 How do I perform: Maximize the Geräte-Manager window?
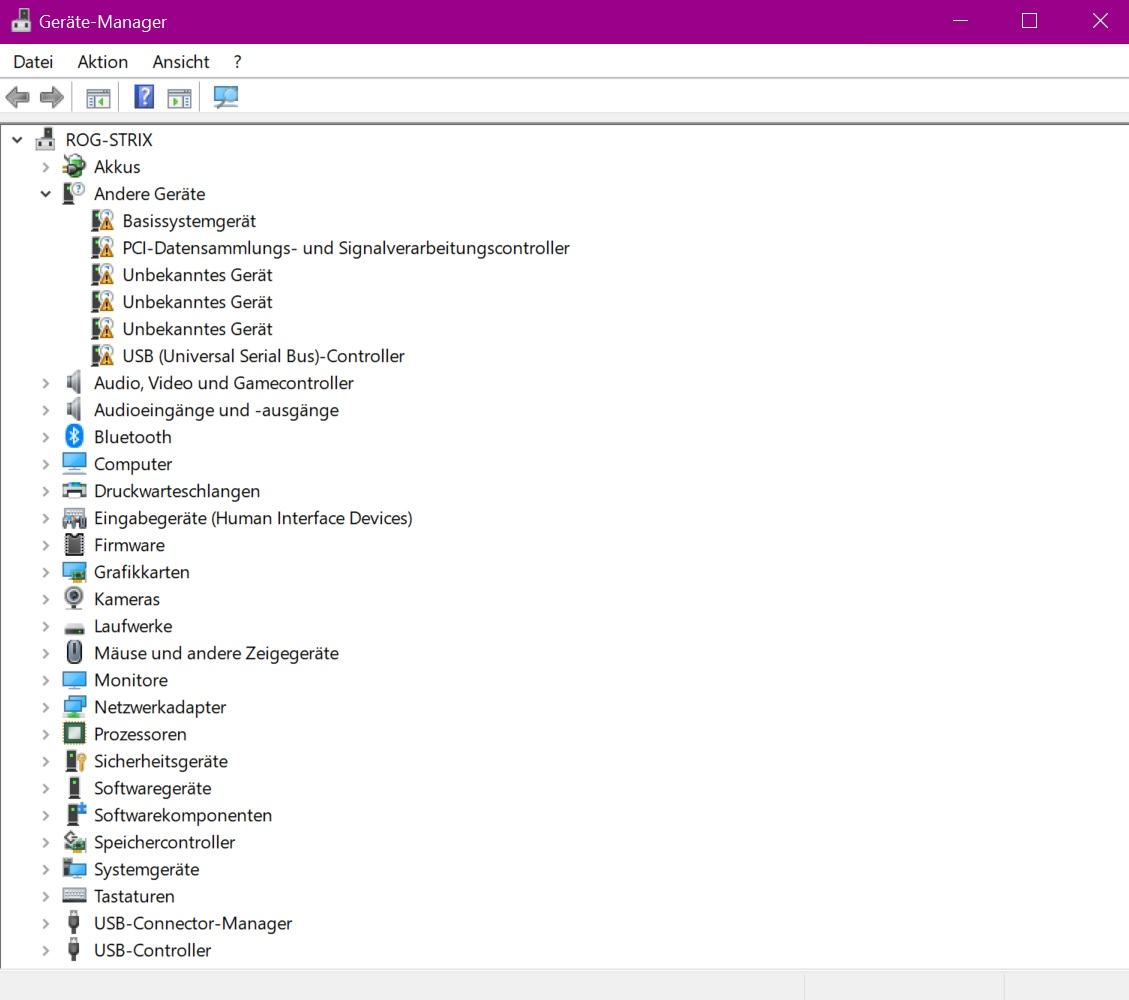[1030, 21]
